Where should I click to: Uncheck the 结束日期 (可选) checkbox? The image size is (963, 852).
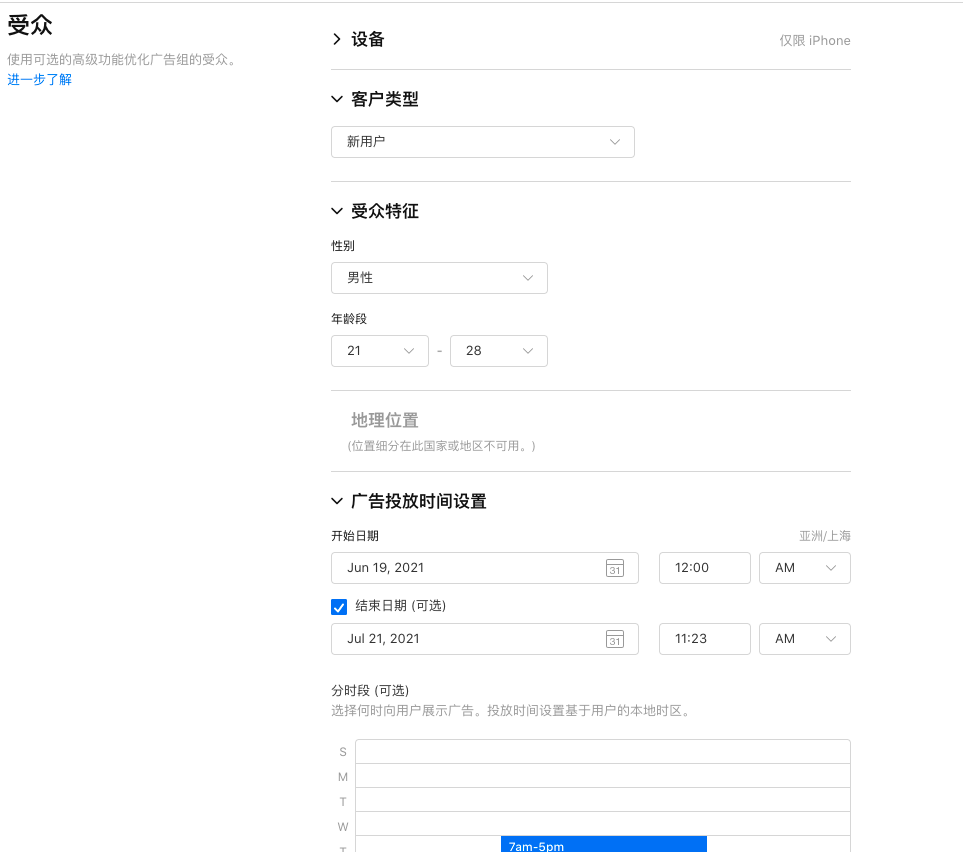coord(339,607)
